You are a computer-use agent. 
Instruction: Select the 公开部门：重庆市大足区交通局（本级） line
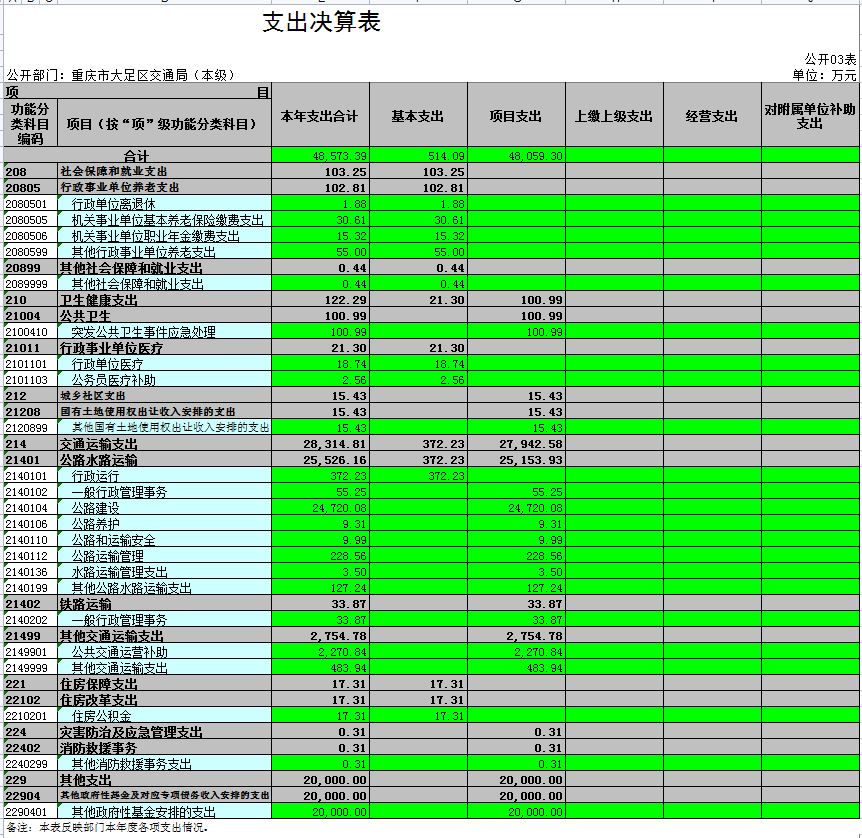[121, 75]
